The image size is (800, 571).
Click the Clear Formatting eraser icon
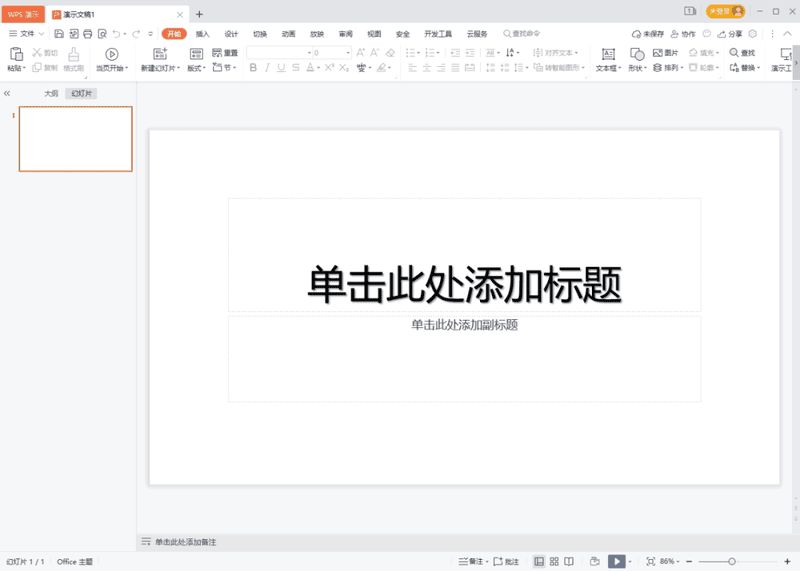tap(390, 53)
